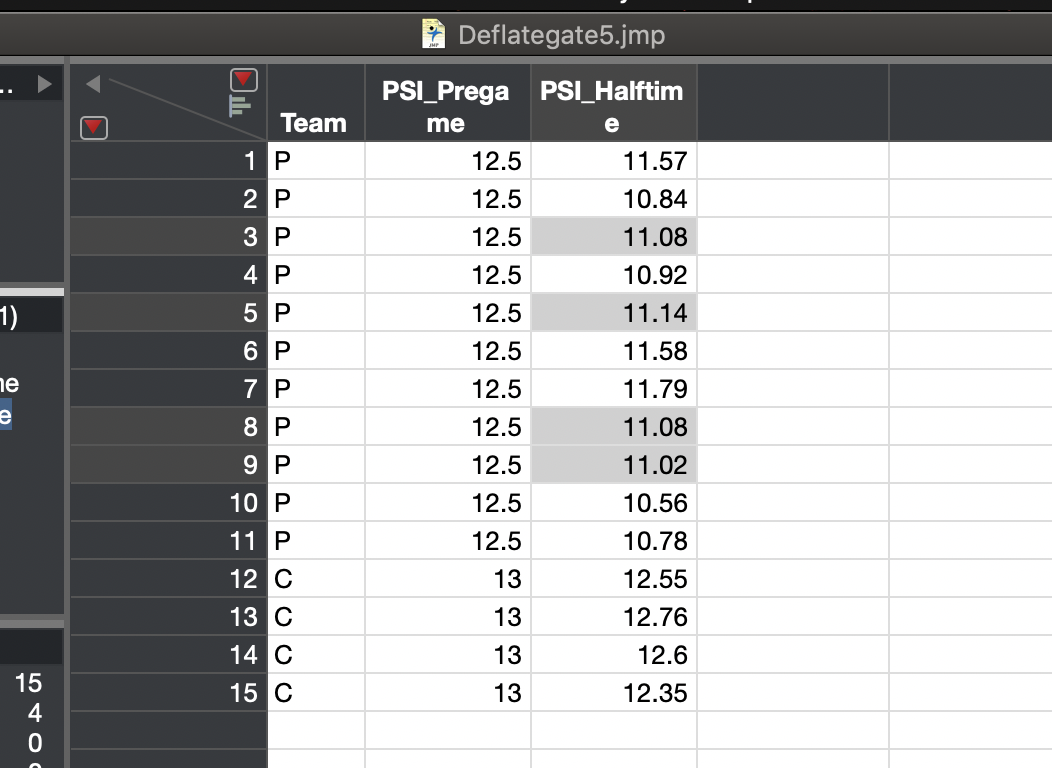Screen dimensions: 1052x768
Task: Click the shaded cell containing 11.14
Action: 613,313
